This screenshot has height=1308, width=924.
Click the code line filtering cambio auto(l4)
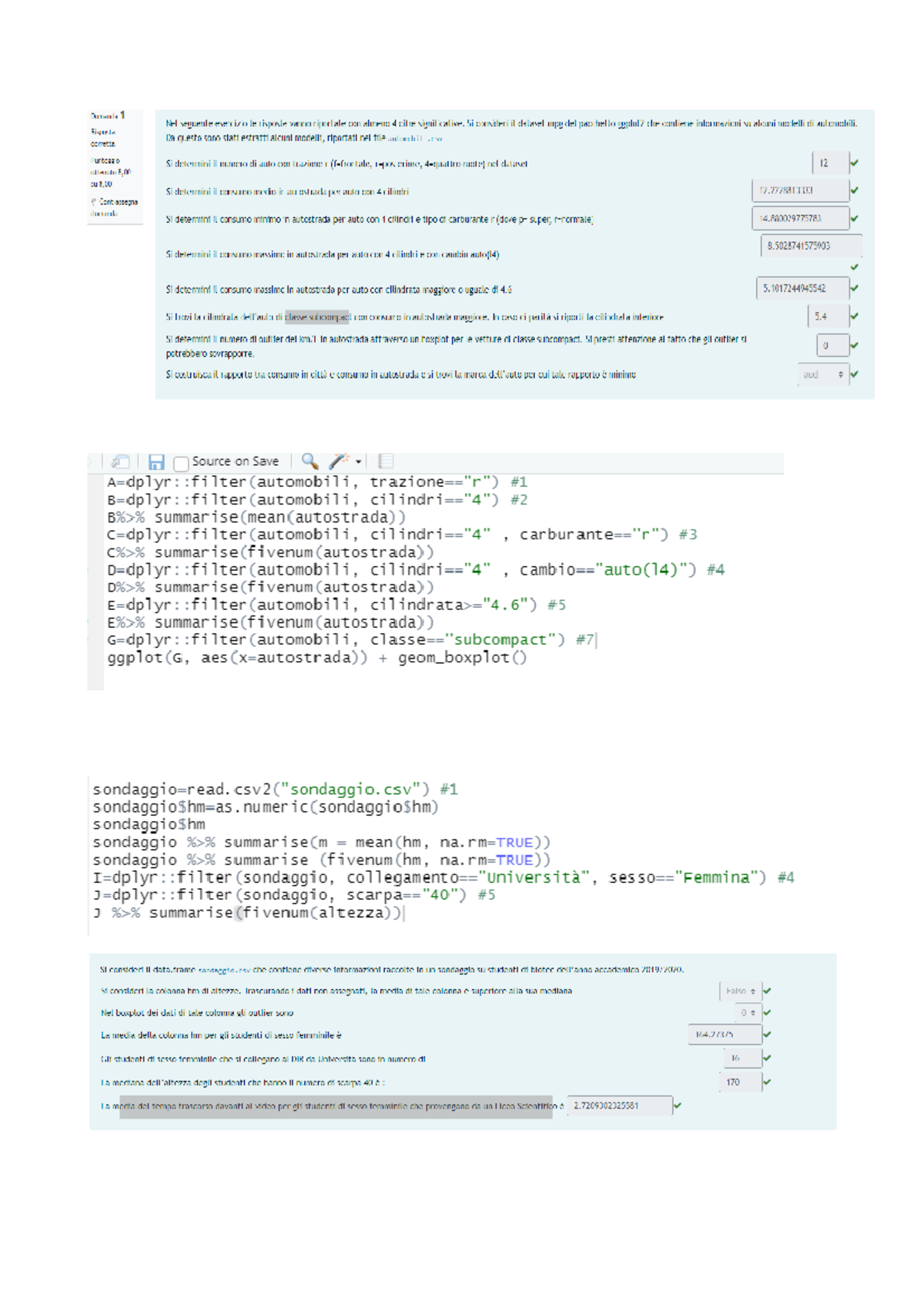(x=416, y=570)
